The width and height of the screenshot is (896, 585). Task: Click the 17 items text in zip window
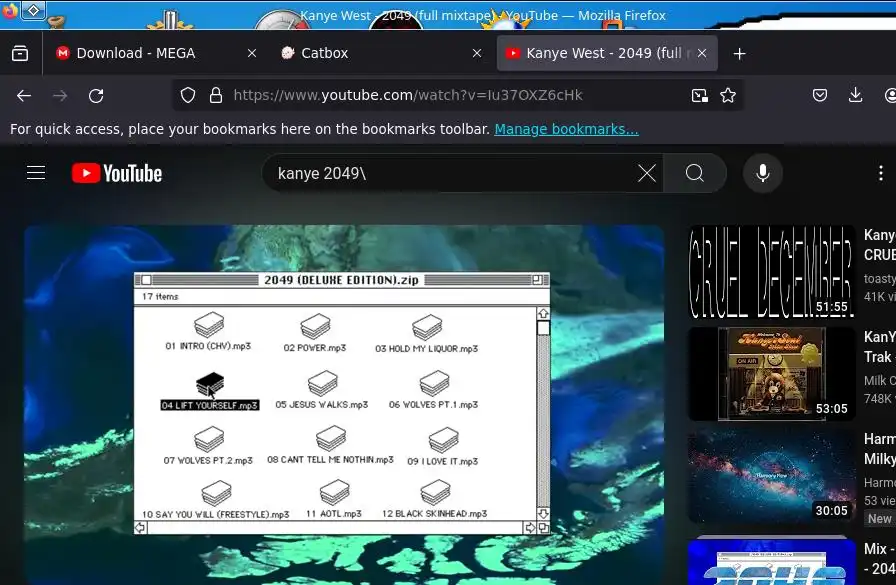160,296
